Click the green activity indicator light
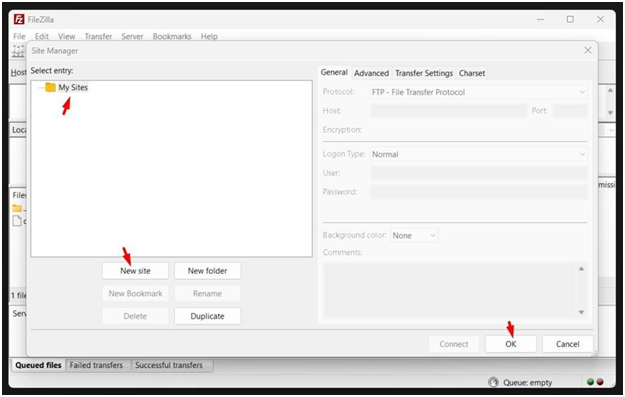 [590, 382]
